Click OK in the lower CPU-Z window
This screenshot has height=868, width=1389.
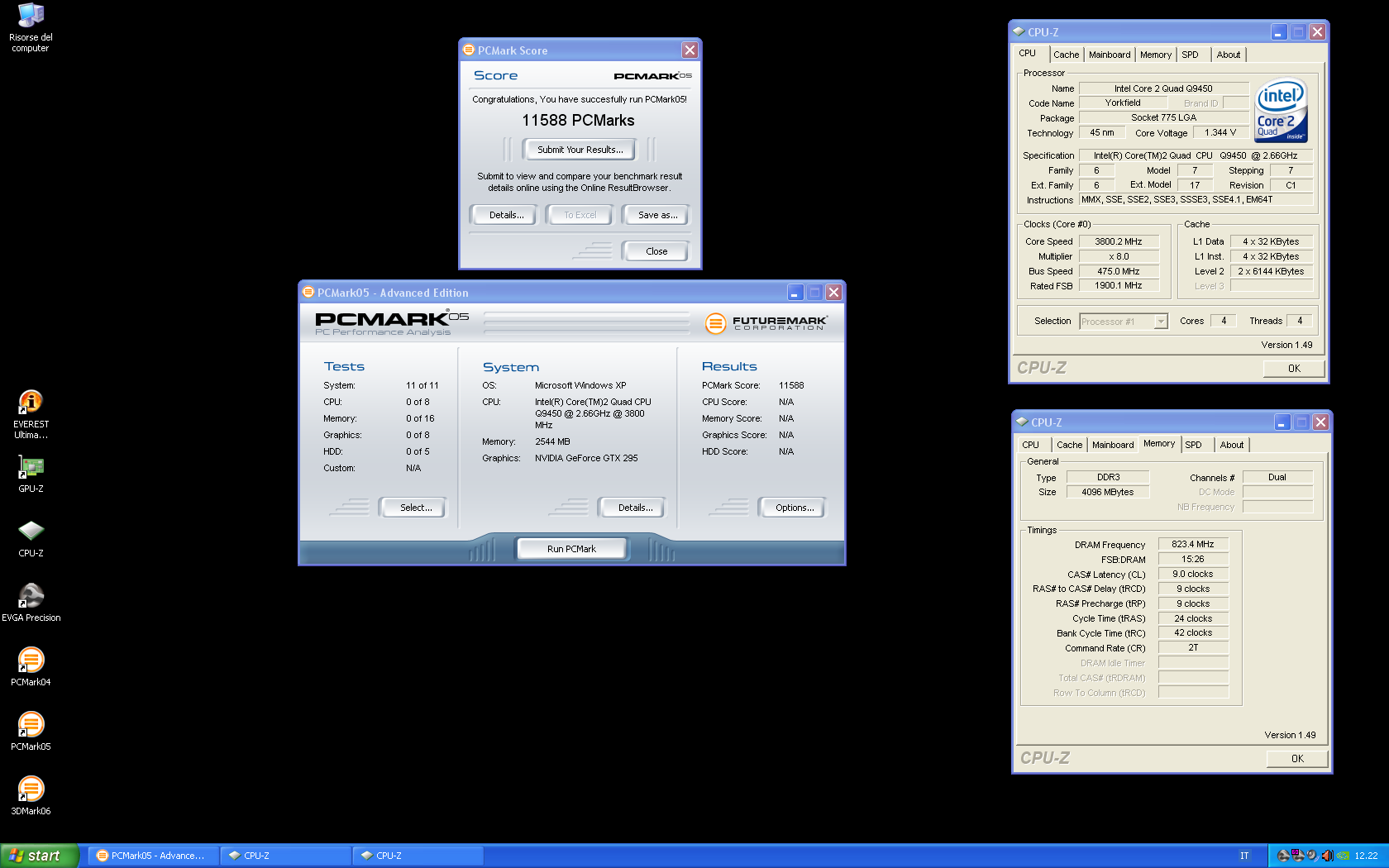(1297, 758)
